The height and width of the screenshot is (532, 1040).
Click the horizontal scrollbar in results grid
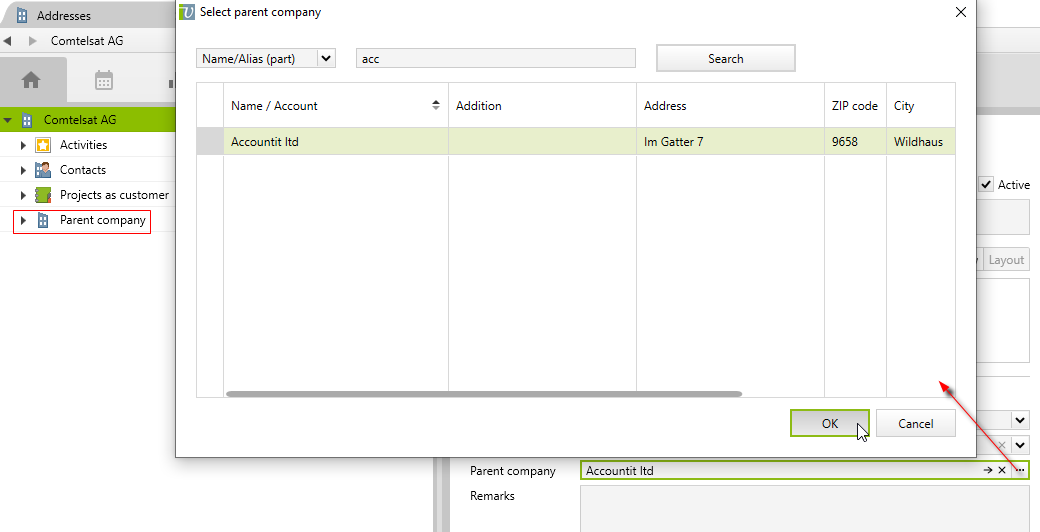pos(484,394)
